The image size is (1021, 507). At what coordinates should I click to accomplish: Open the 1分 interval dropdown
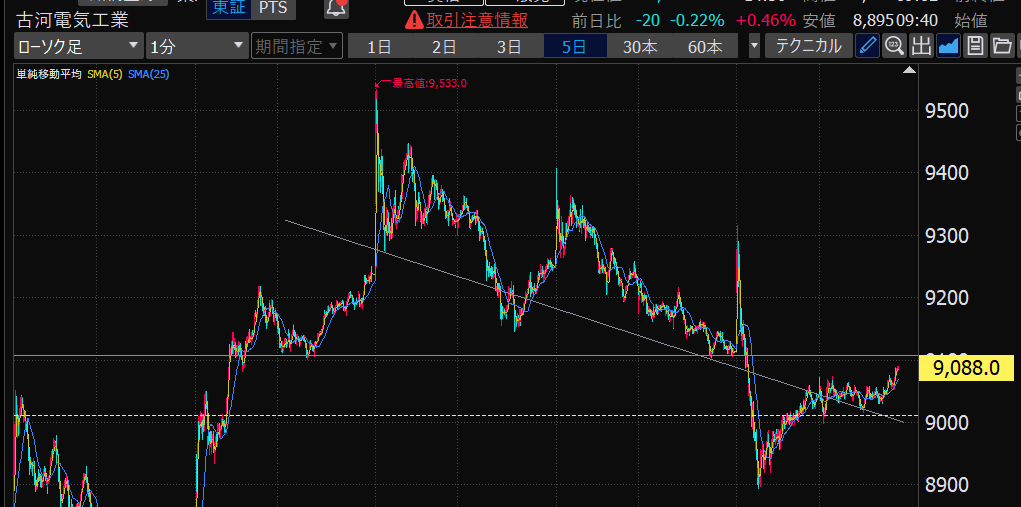pyautogui.click(x=196, y=46)
